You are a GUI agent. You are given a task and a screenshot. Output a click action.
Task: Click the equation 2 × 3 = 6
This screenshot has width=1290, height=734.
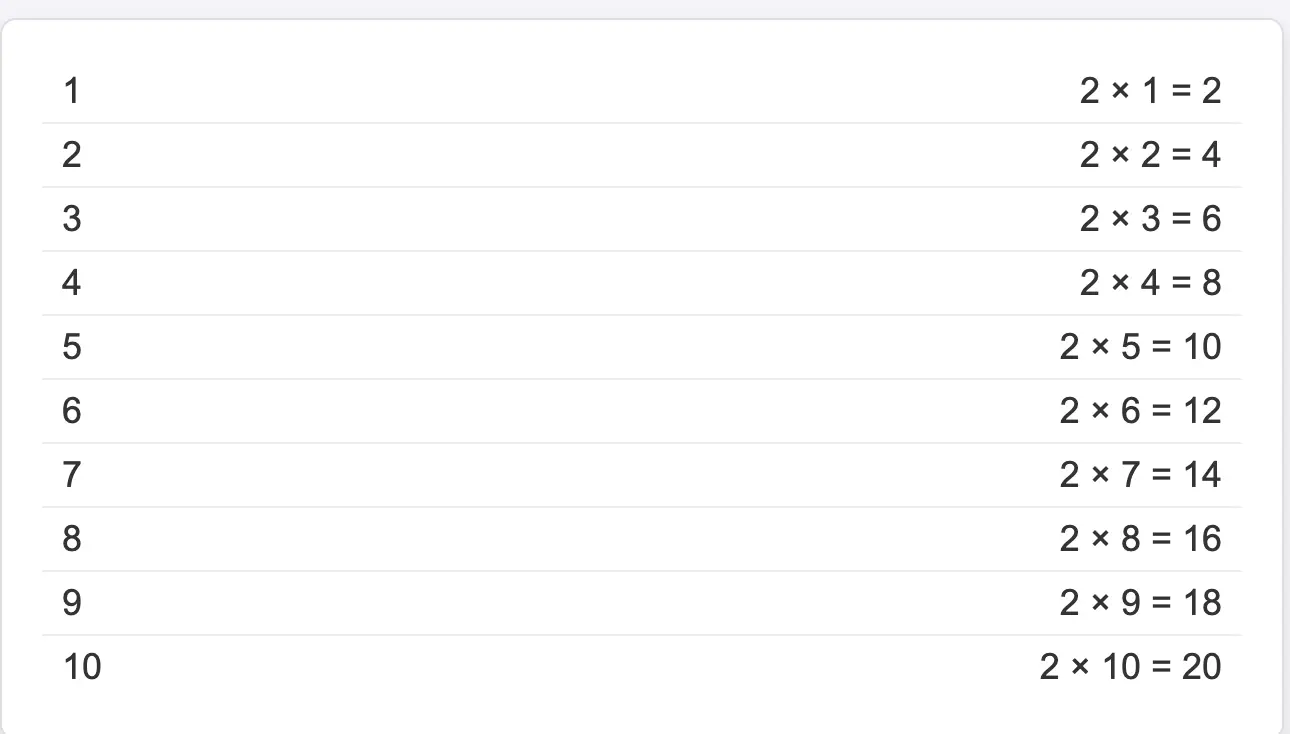click(1151, 219)
